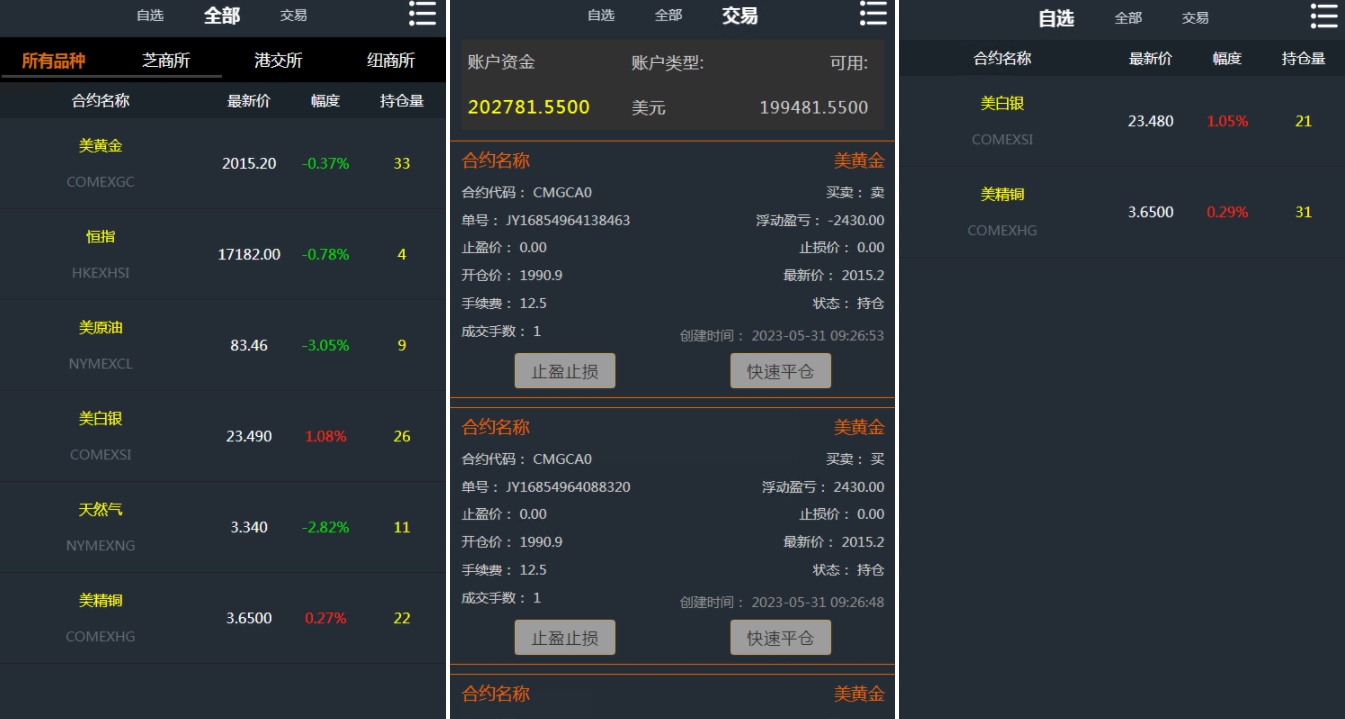Open the 港交所 exchange tab
The width and height of the screenshot is (1345, 719).
277,60
